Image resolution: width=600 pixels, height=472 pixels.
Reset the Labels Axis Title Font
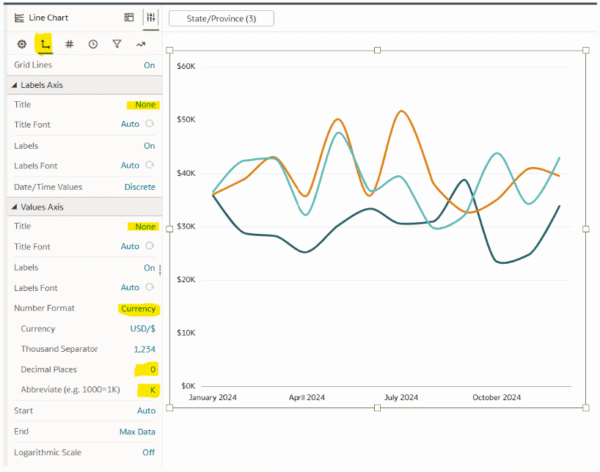tap(150, 124)
